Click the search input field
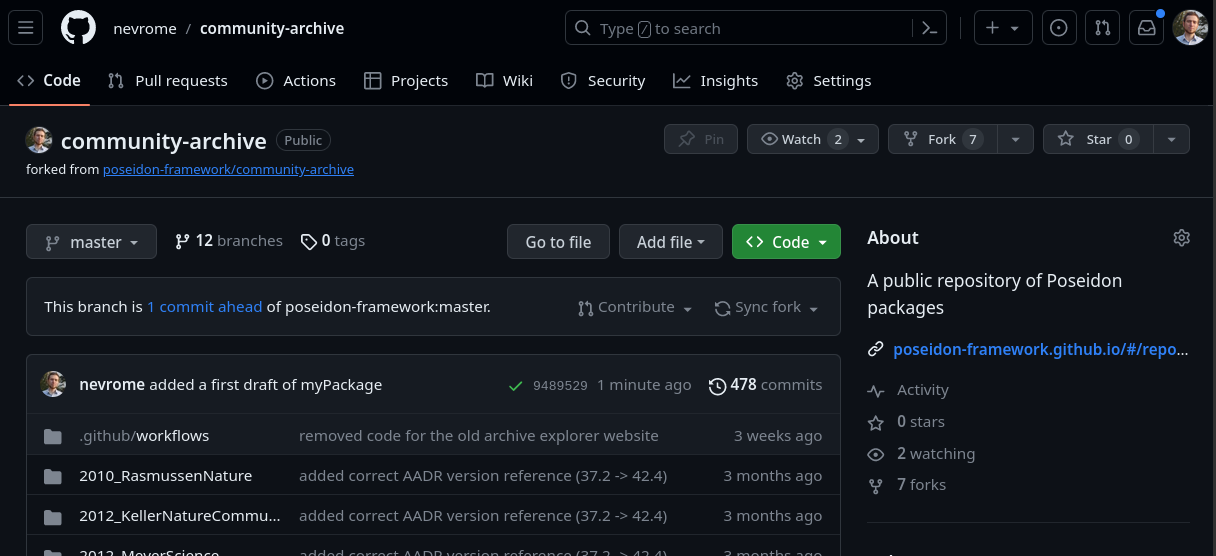1216x556 pixels. click(x=740, y=28)
